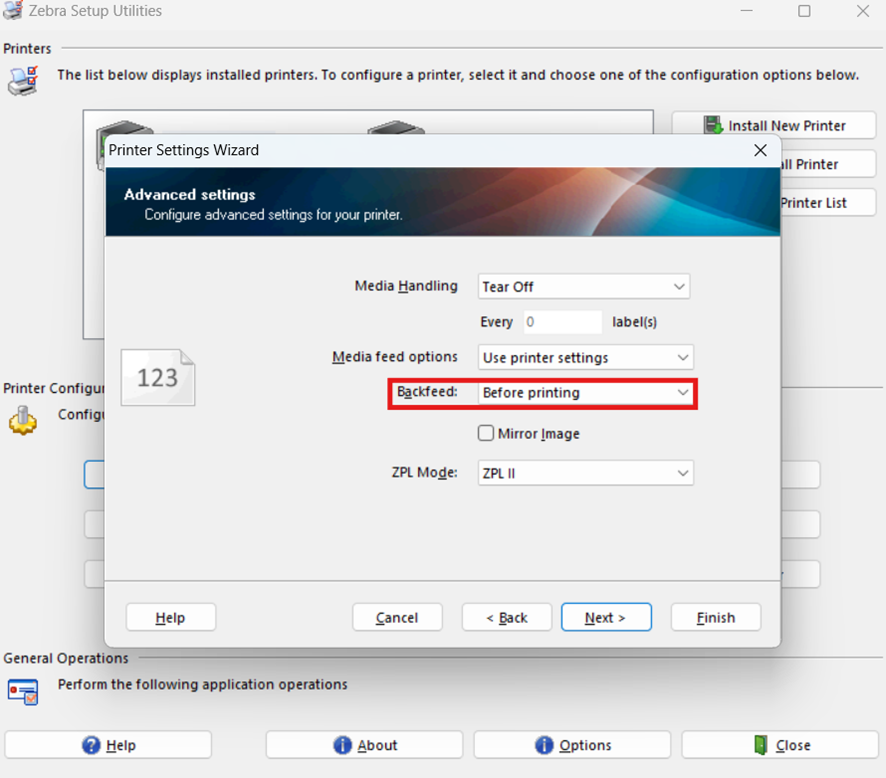This screenshot has height=778, width=886.
Task: Click Help button in General Operations
Action: coord(108,745)
